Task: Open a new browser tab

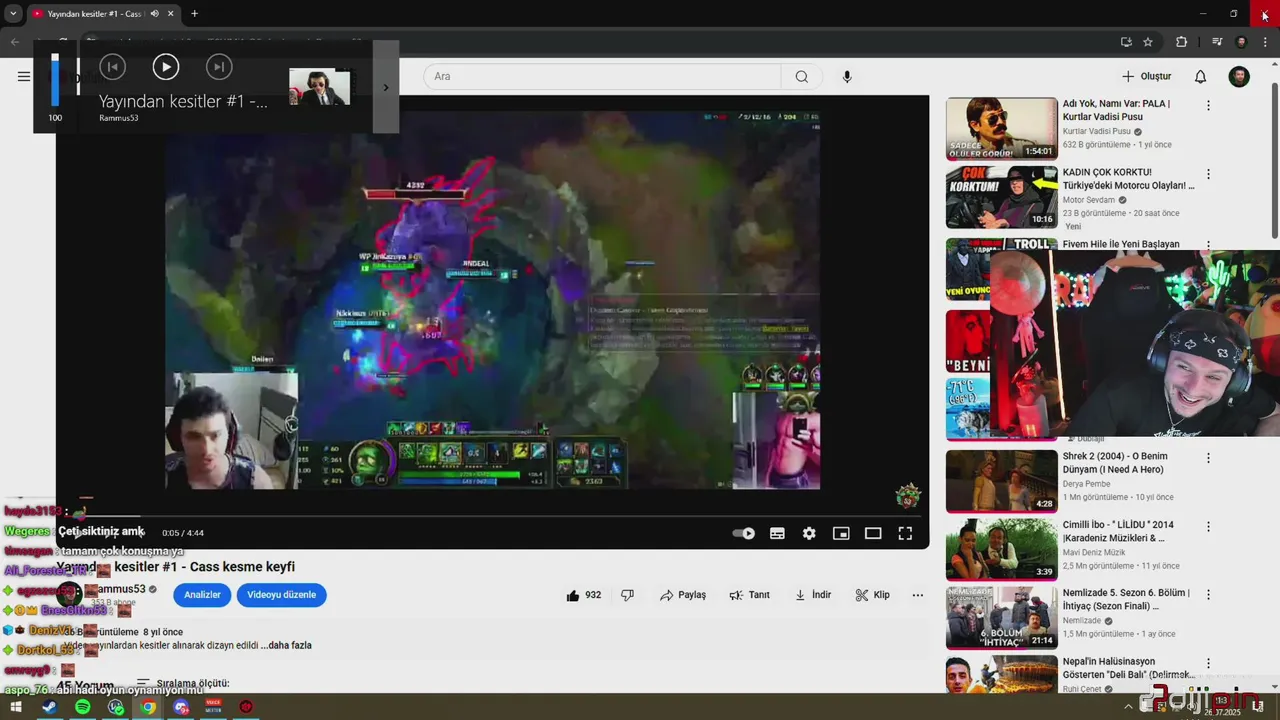Action: [194, 14]
